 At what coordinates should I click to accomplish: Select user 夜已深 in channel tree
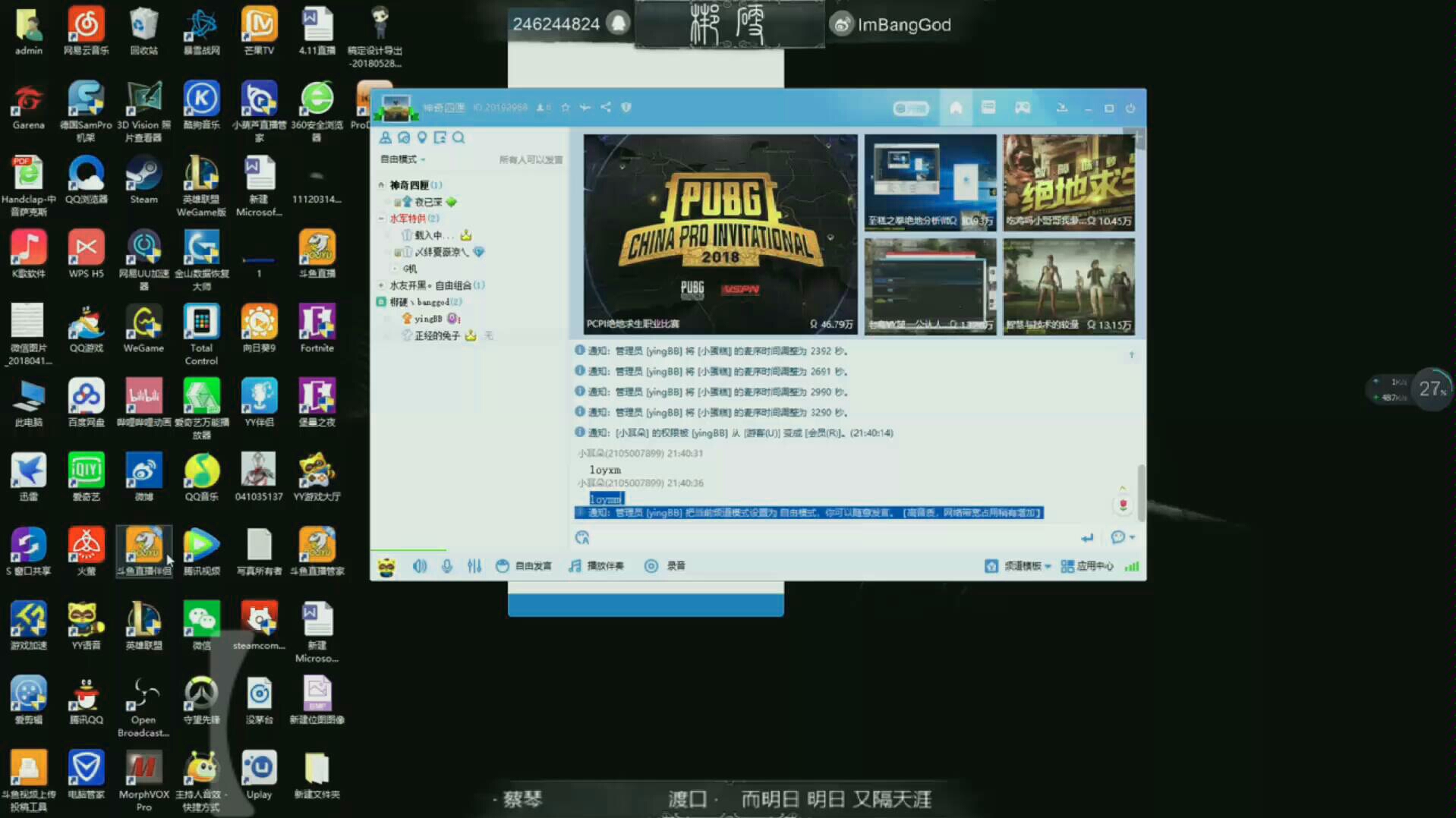(x=427, y=202)
